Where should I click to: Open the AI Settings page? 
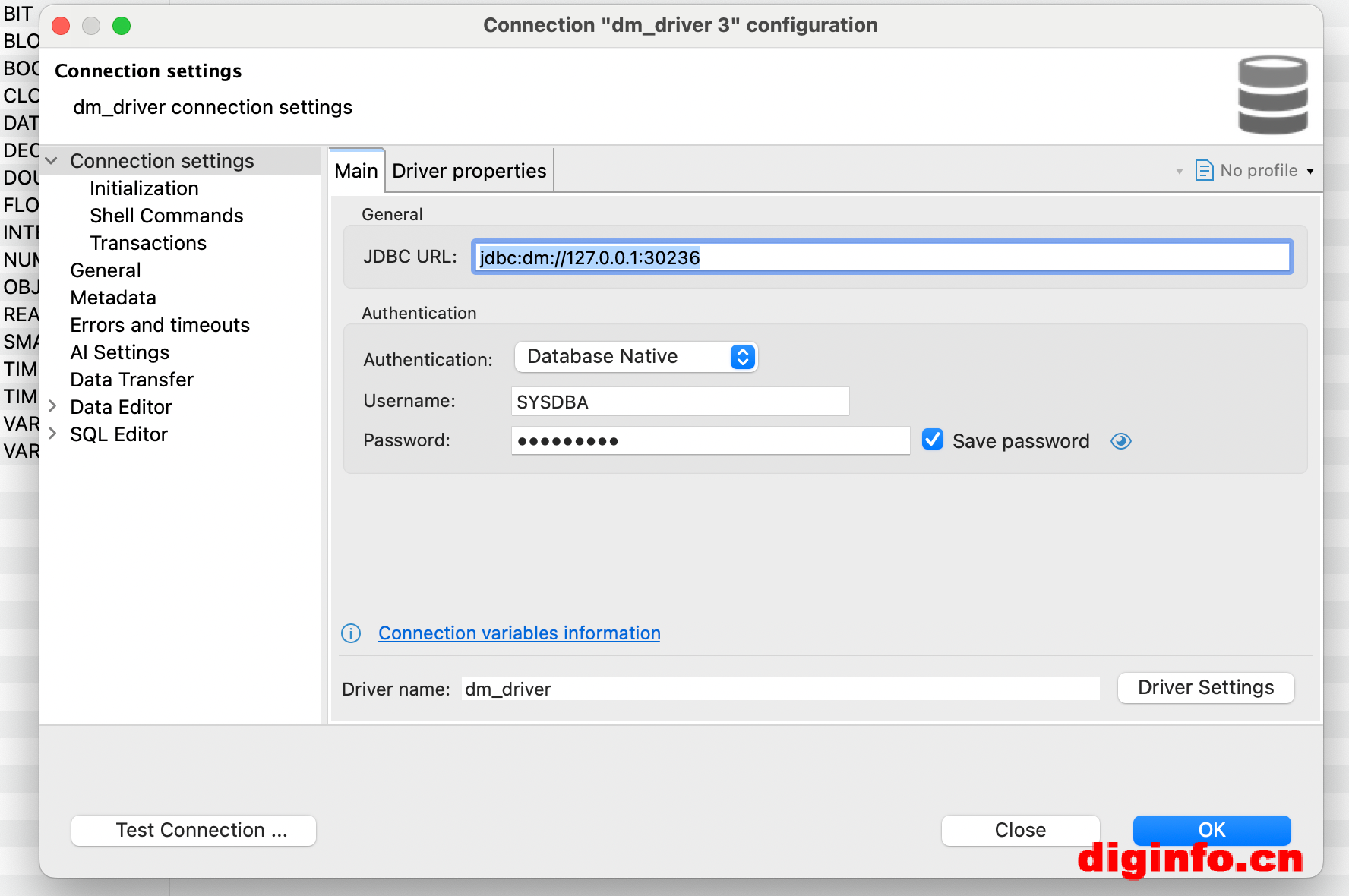tap(119, 352)
